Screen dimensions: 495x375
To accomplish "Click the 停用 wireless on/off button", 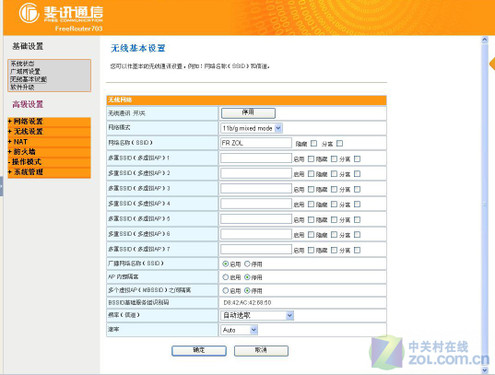I will coord(248,113).
